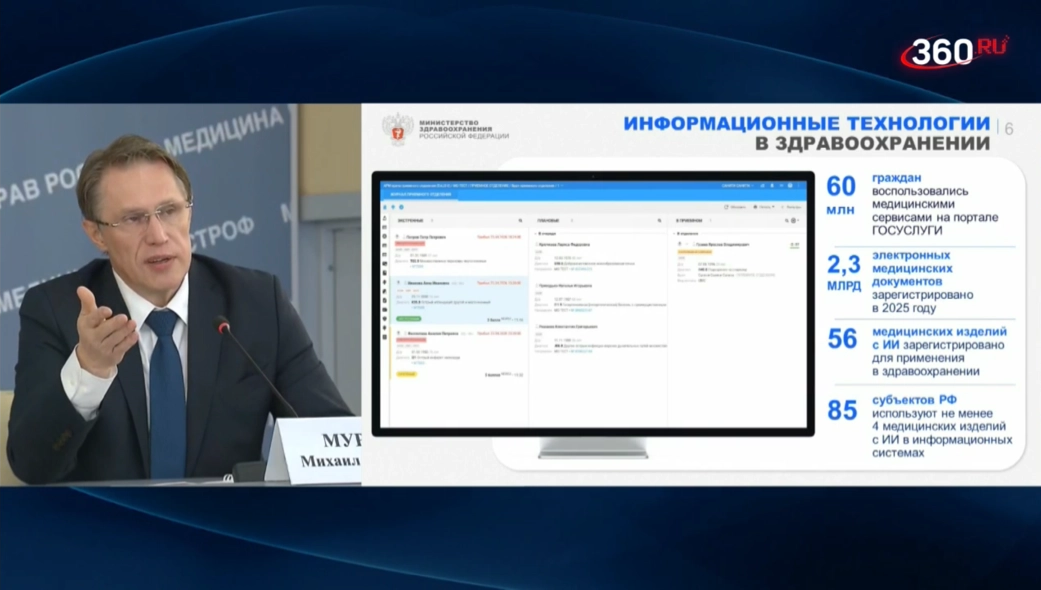Click the green status badge

tap(409, 319)
